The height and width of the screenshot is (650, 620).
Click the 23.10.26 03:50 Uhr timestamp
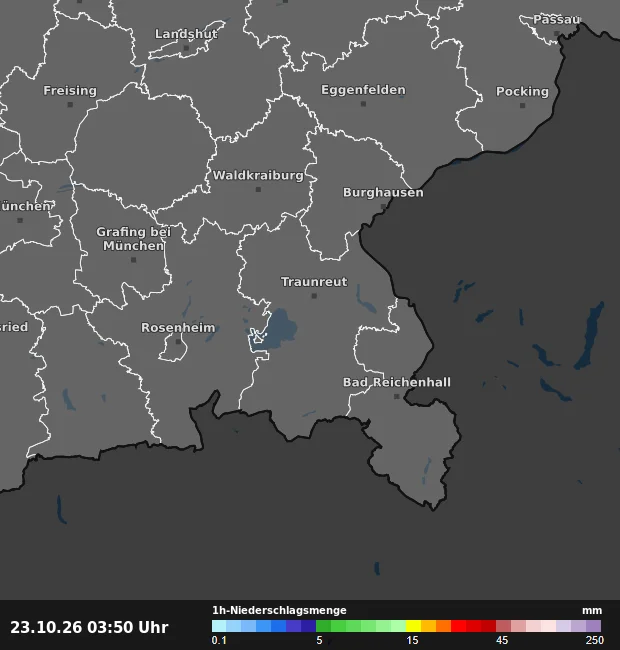[90, 627]
